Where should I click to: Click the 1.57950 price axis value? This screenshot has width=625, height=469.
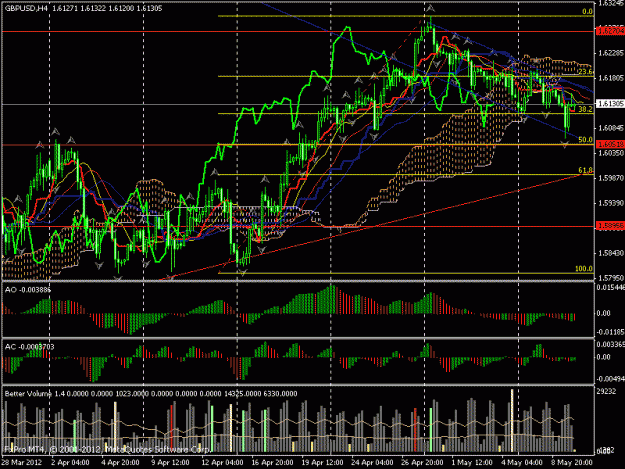coord(611,277)
